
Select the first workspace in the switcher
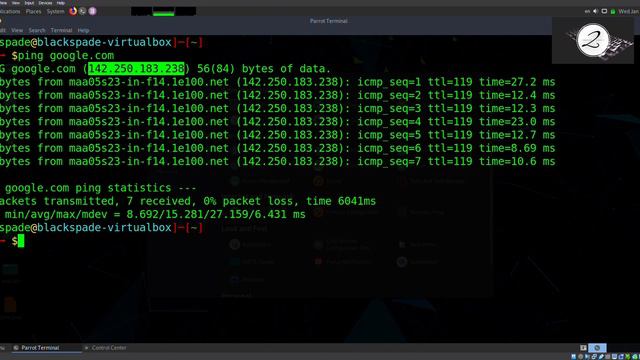pos(583,348)
